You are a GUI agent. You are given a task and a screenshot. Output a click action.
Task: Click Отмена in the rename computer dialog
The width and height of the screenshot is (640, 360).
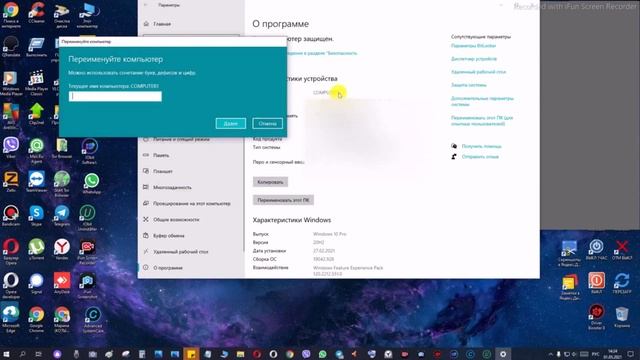(x=267, y=123)
